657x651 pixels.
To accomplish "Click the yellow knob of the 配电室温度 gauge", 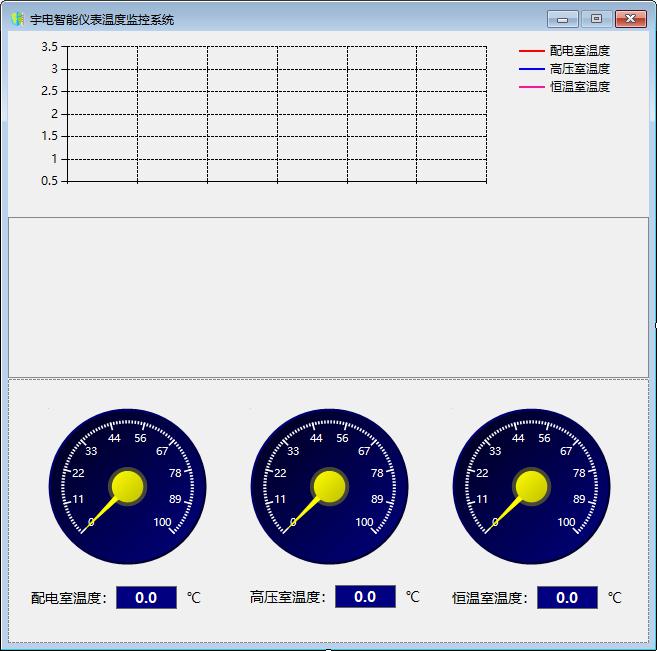I will point(127,486).
